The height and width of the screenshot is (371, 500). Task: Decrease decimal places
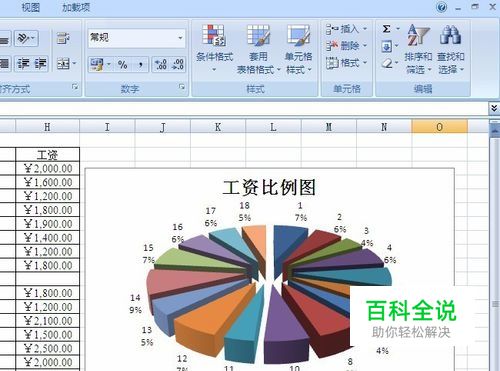(177, 64)
